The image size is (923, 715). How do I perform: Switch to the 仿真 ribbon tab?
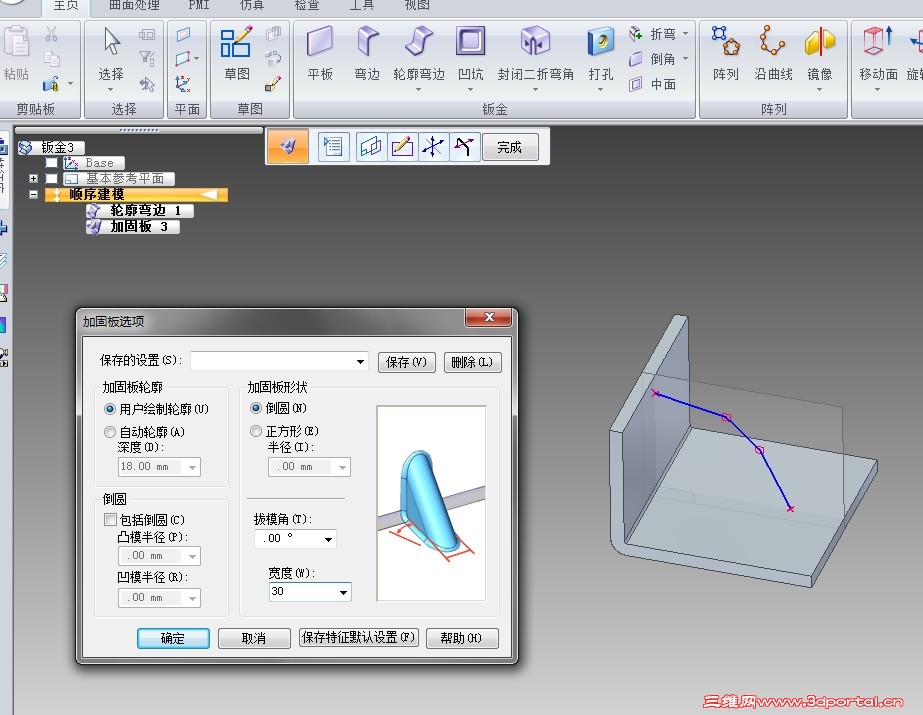pyautogui.click(x=251, y=5)
